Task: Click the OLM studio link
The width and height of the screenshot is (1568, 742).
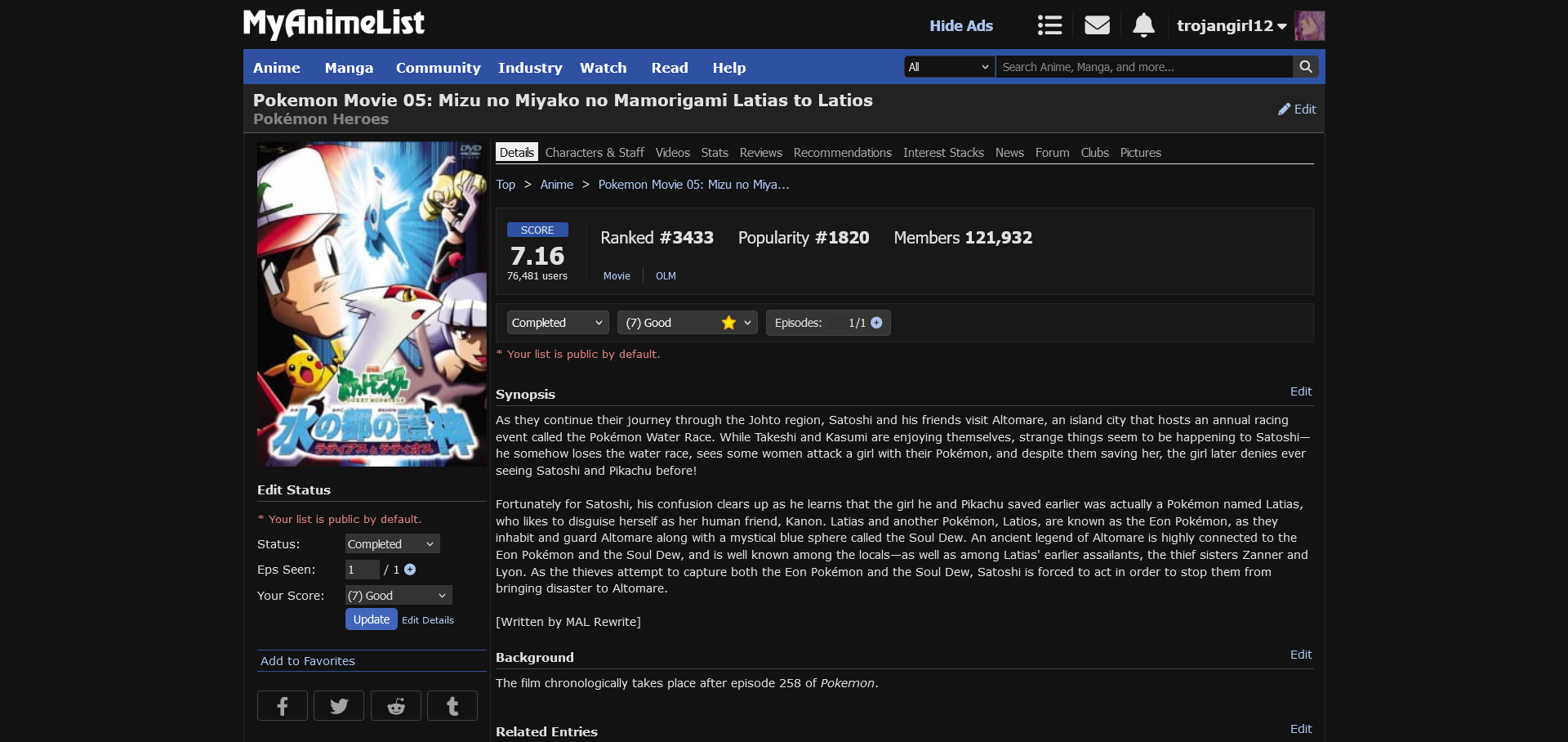Action: [666, 276]
